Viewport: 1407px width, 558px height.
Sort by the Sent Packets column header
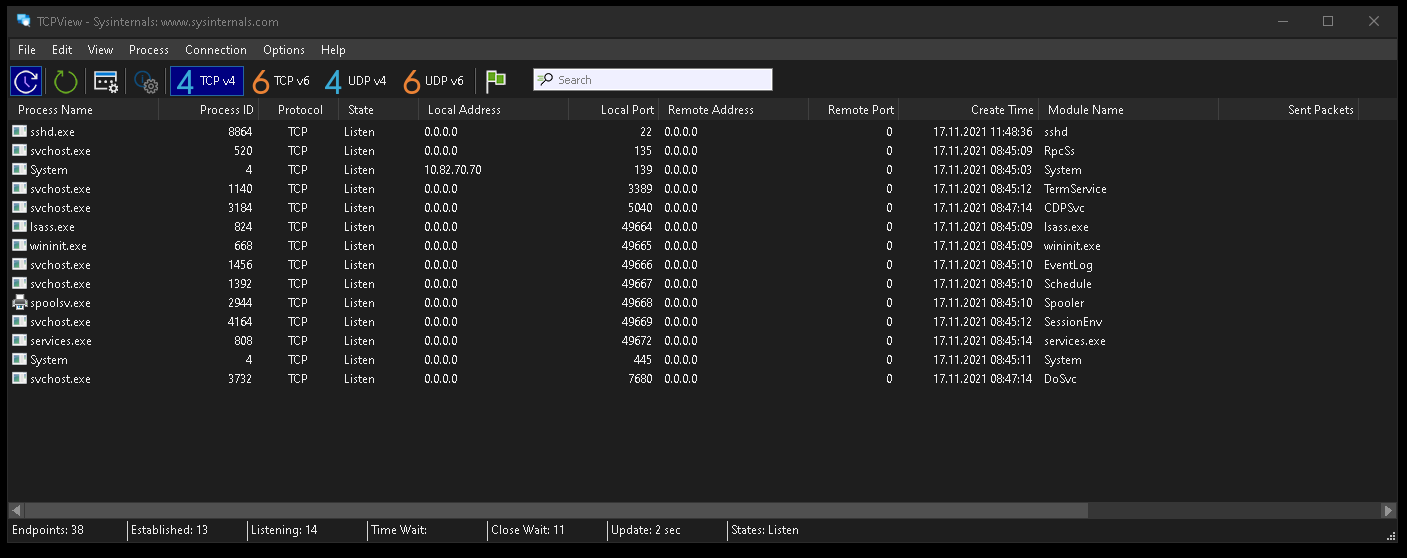point(1288,110)
